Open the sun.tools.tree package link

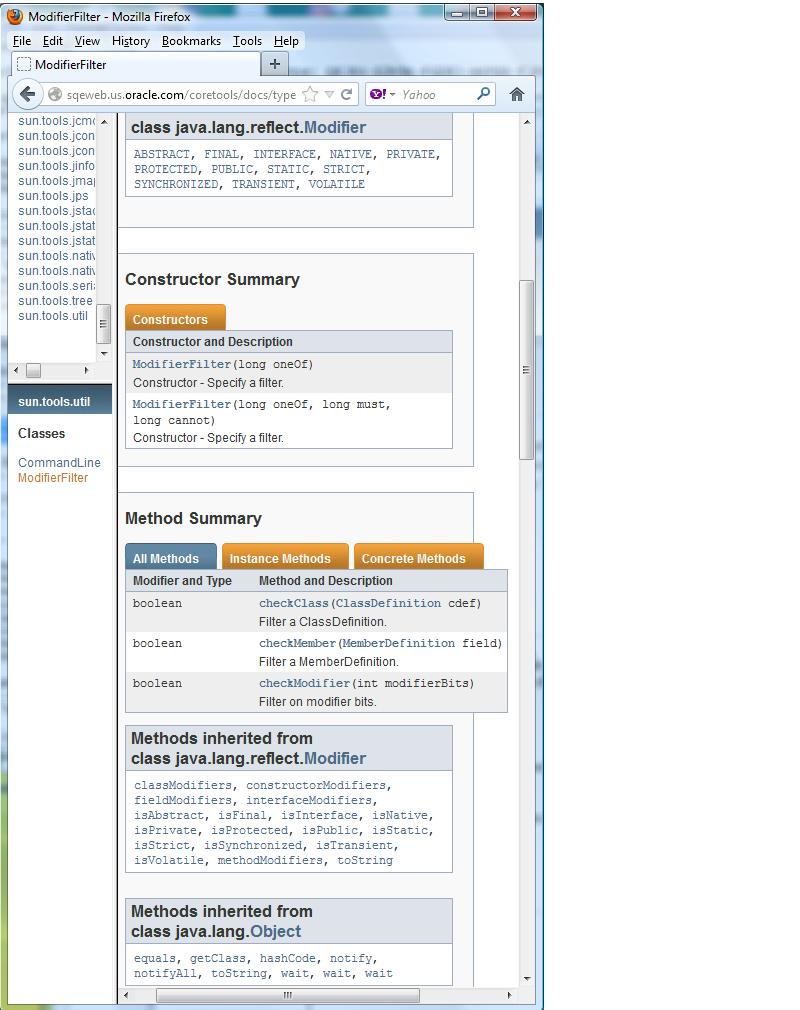(x=55, y=300)
